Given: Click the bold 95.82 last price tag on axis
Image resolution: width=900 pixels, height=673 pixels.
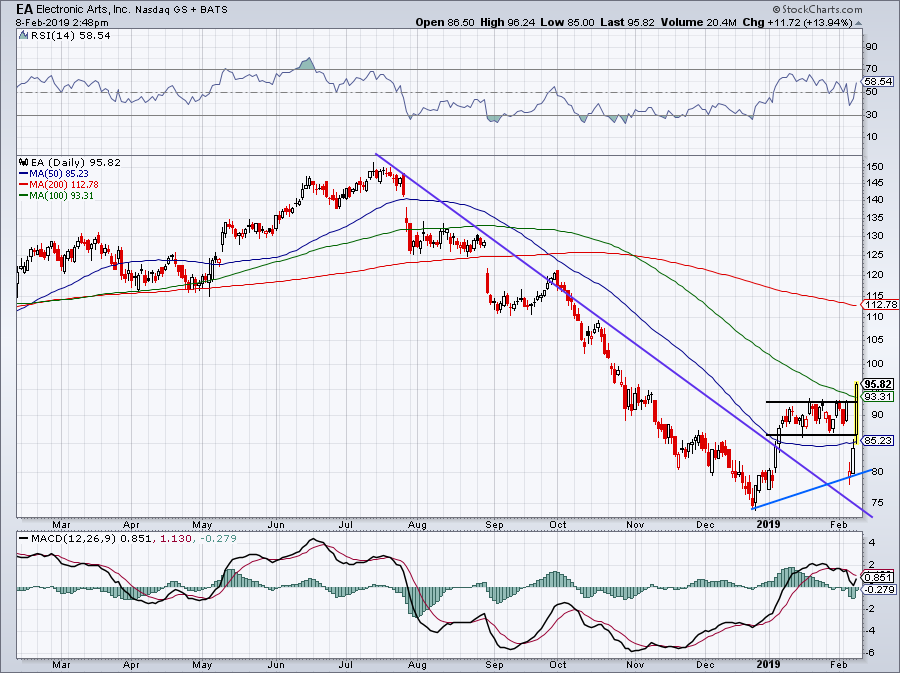Looking at the screenshot, I should tap(878, 384).
